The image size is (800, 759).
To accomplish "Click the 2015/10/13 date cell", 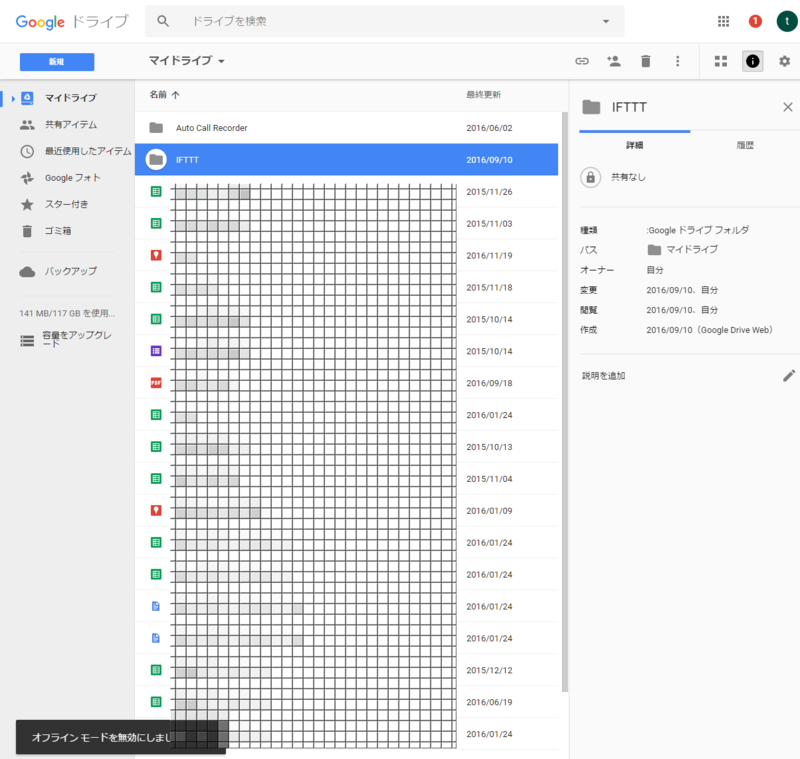I will pos(489,447).
